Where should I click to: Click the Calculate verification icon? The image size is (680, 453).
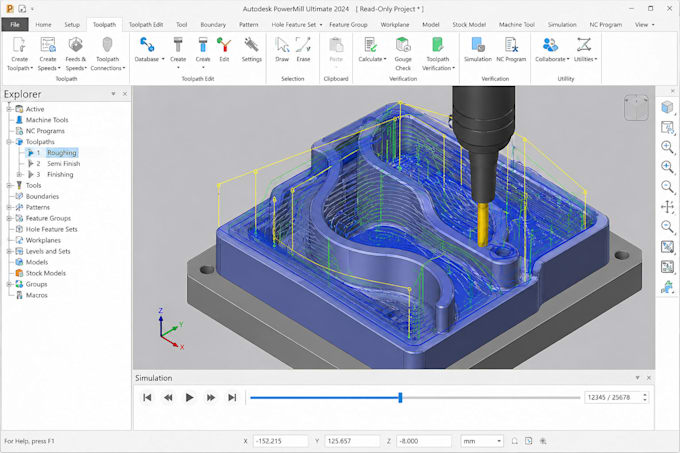[x=370, y=45]
